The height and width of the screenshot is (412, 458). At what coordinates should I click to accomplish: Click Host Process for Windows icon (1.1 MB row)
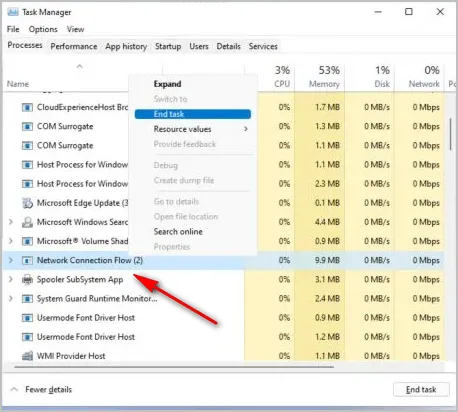(27, 165)
